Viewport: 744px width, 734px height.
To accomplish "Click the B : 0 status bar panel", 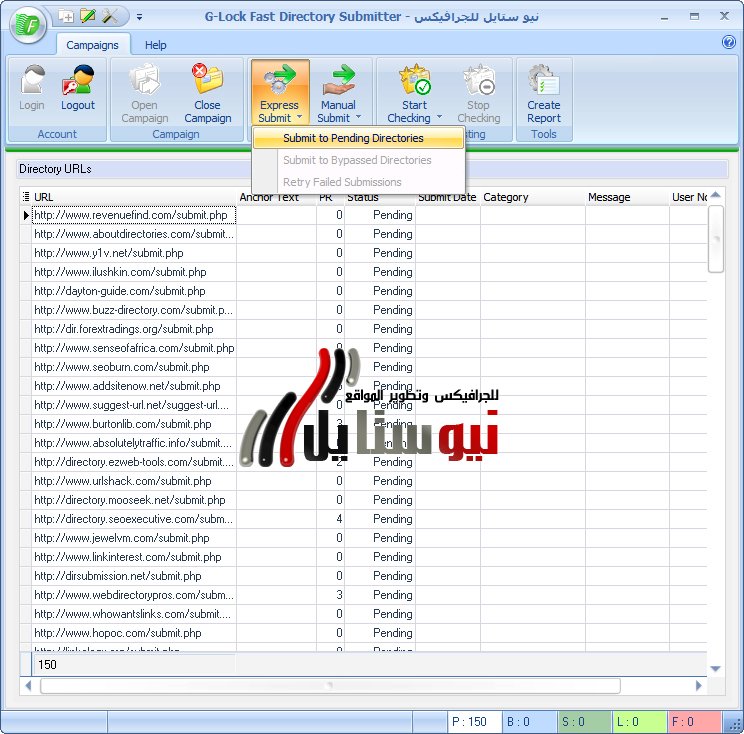I will coord(529,722).
